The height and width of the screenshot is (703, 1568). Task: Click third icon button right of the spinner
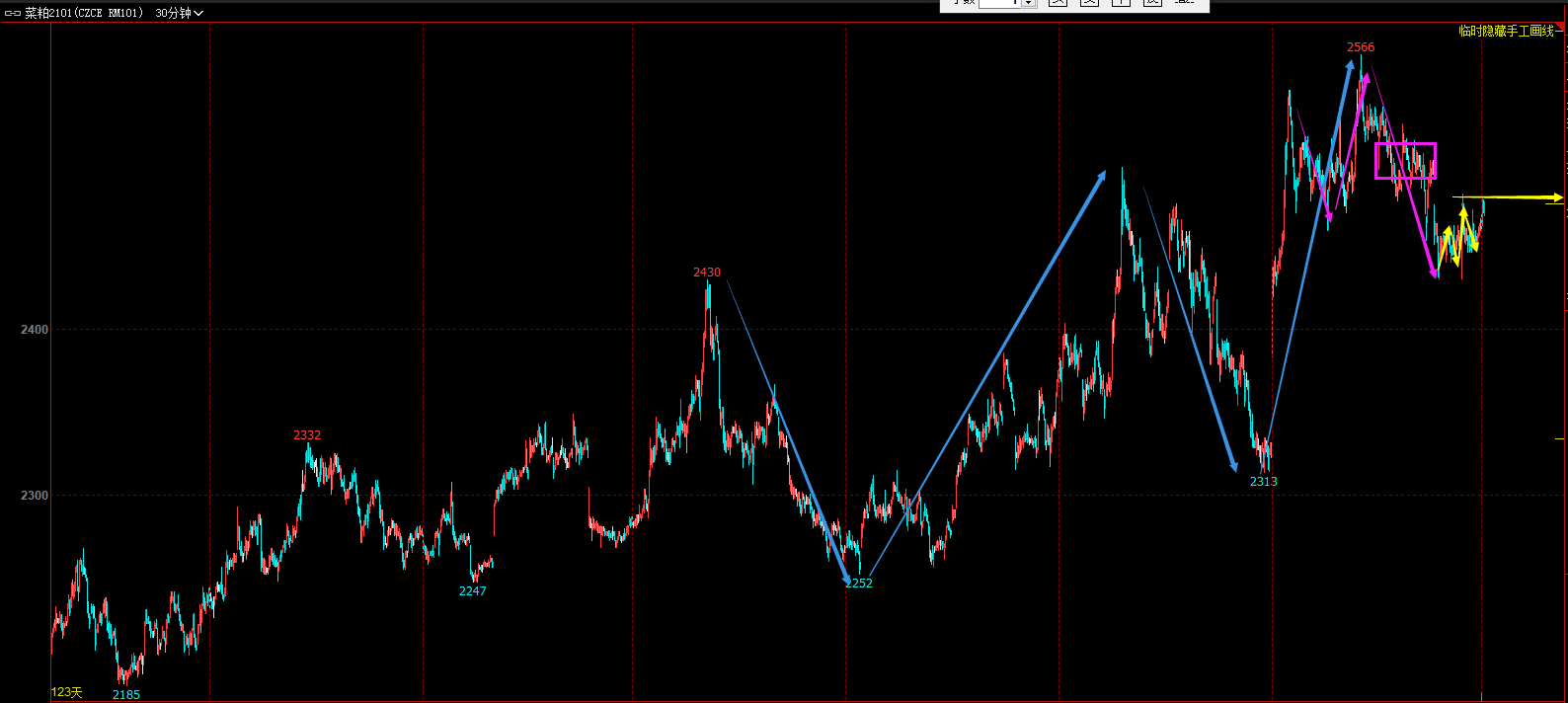pyautogui.click(x=1121, y=3)
